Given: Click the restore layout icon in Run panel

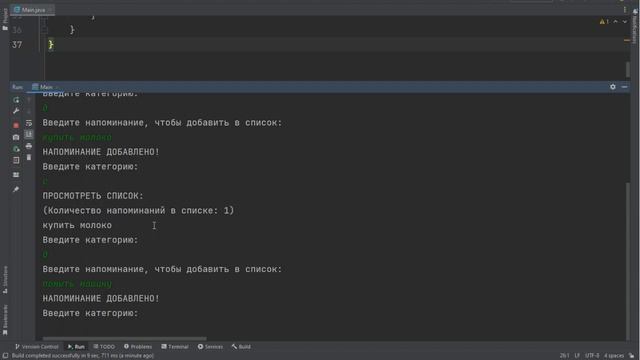Looking at the screenshot, I should (16, 160).
